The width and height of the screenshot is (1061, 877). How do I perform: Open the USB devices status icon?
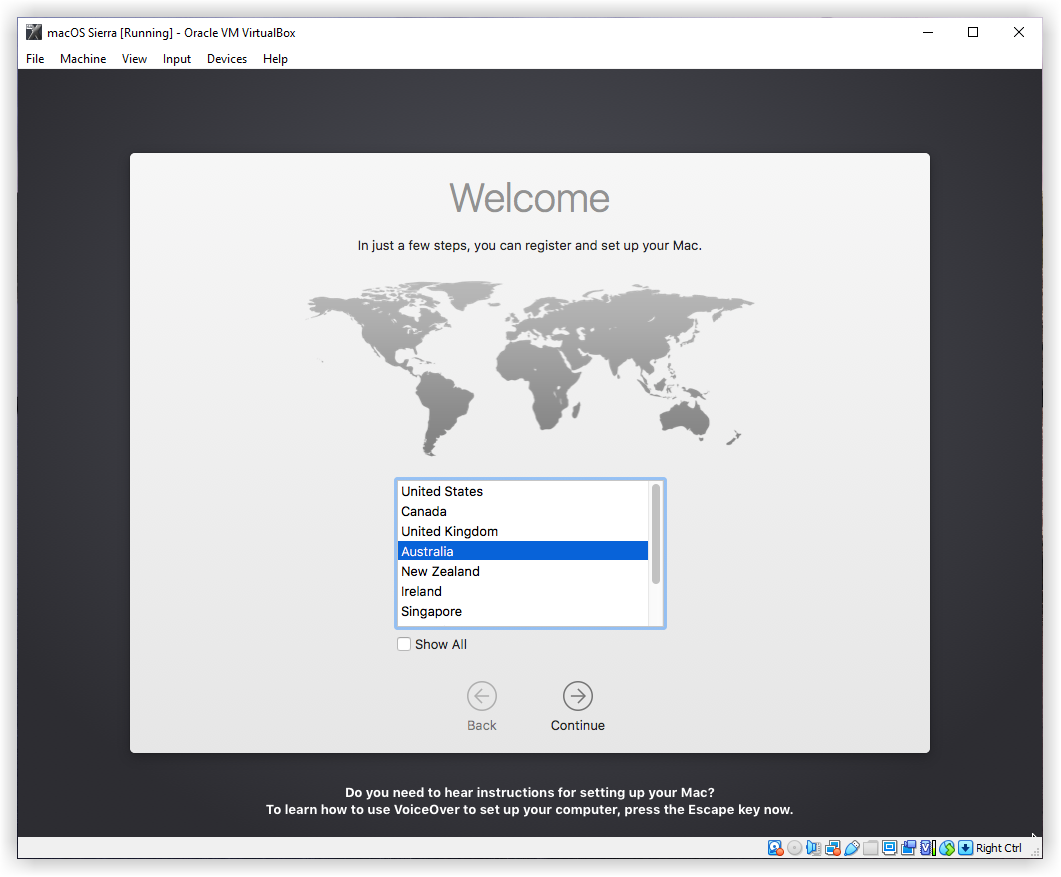[x=852, y=848]
